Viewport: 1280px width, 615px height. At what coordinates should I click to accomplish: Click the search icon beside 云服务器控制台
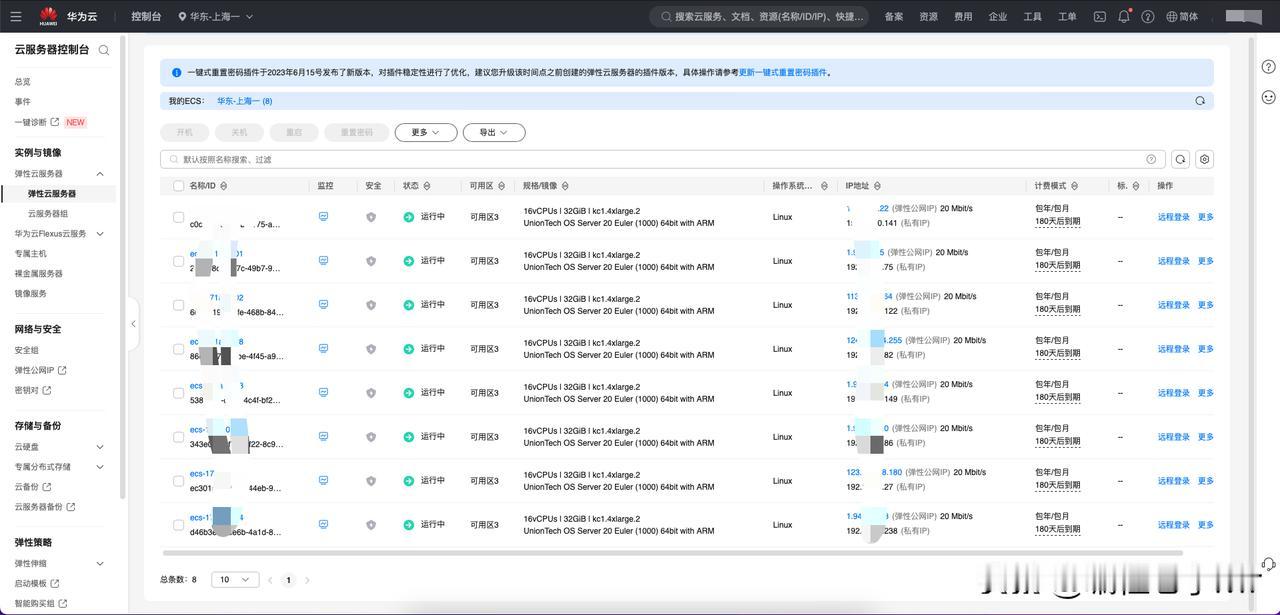(x=104, y=50)
